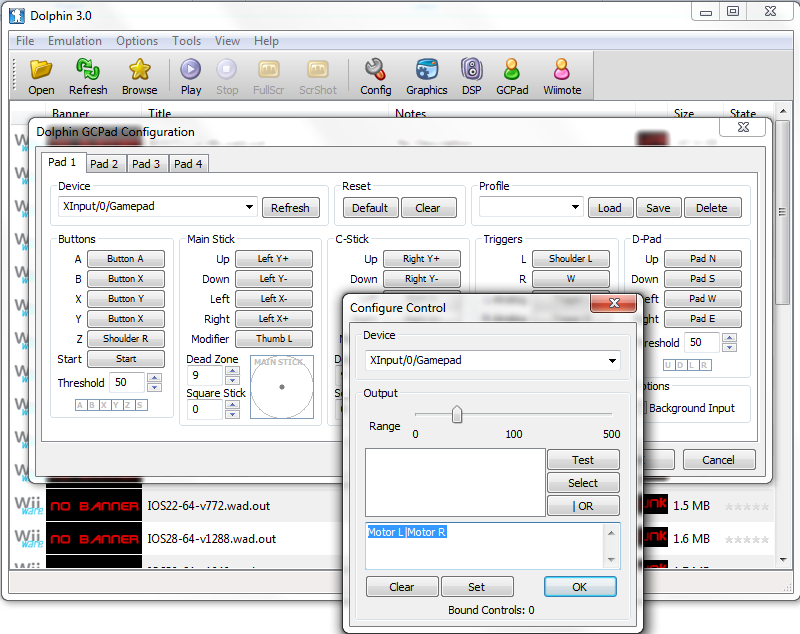Viewport: 800px width, 634px height.
Task: Close the GCPad Configuration window
Action: point(743,127)
